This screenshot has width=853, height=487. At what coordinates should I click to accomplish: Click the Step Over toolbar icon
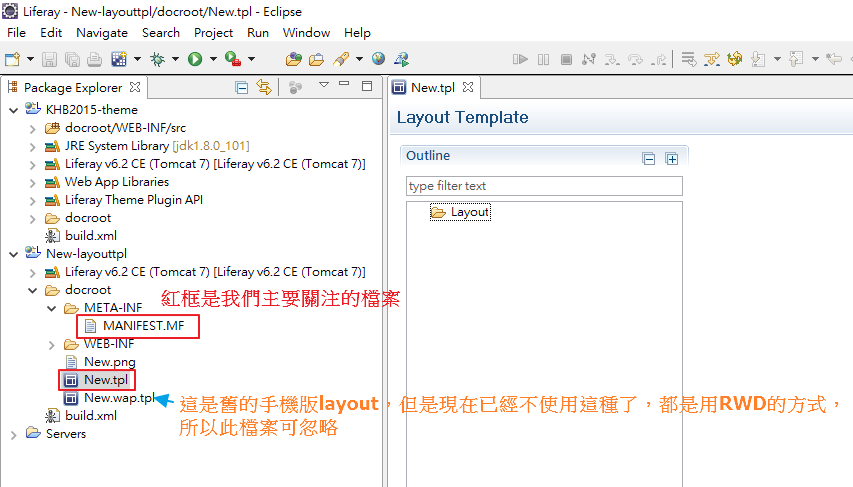pos(635,59)
